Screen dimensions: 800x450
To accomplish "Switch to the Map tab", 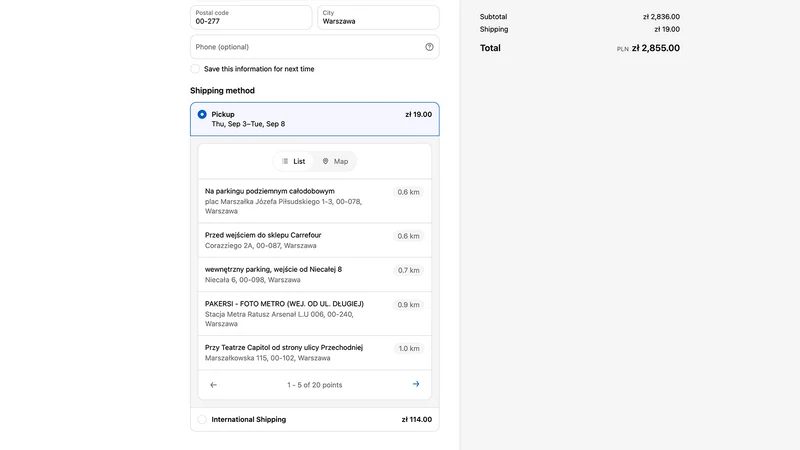I will tap(335, 161).
